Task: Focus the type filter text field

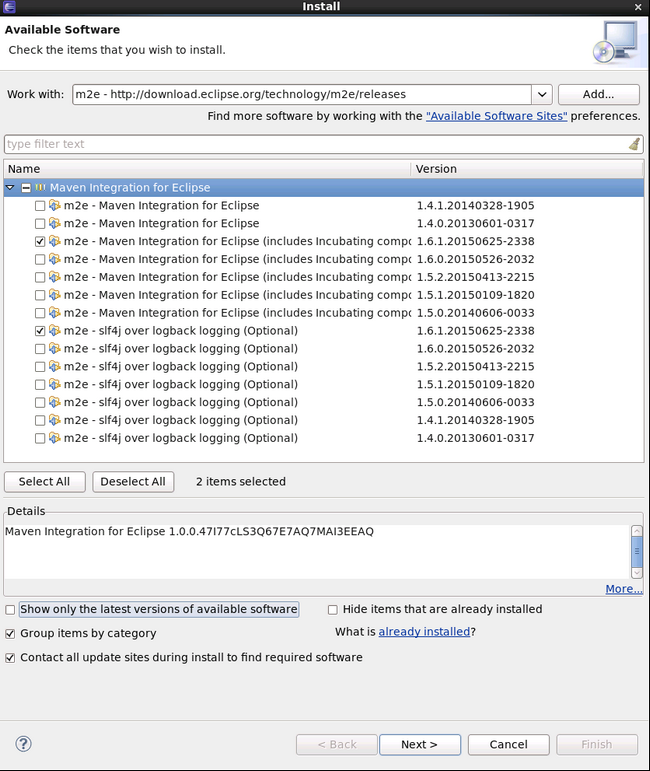Action: coord(315,144)
